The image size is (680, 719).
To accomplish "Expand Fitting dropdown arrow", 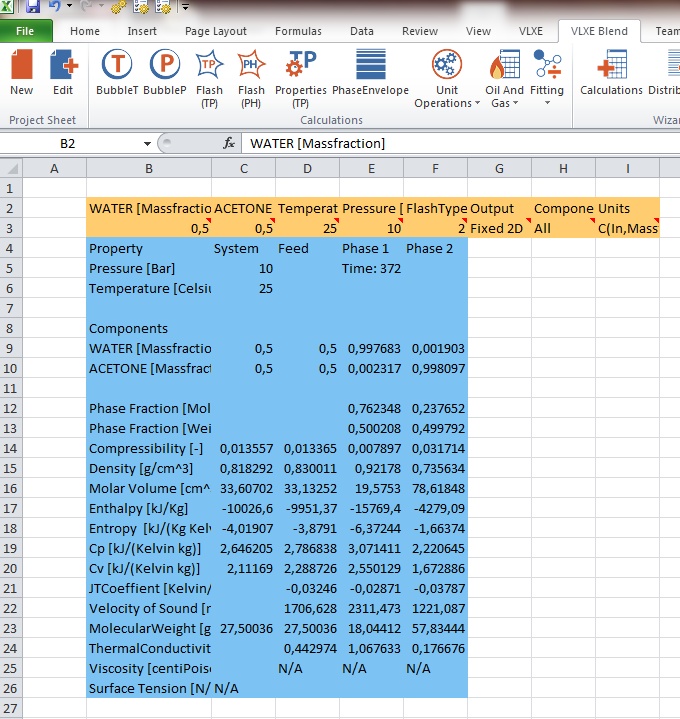I will 547,103.
